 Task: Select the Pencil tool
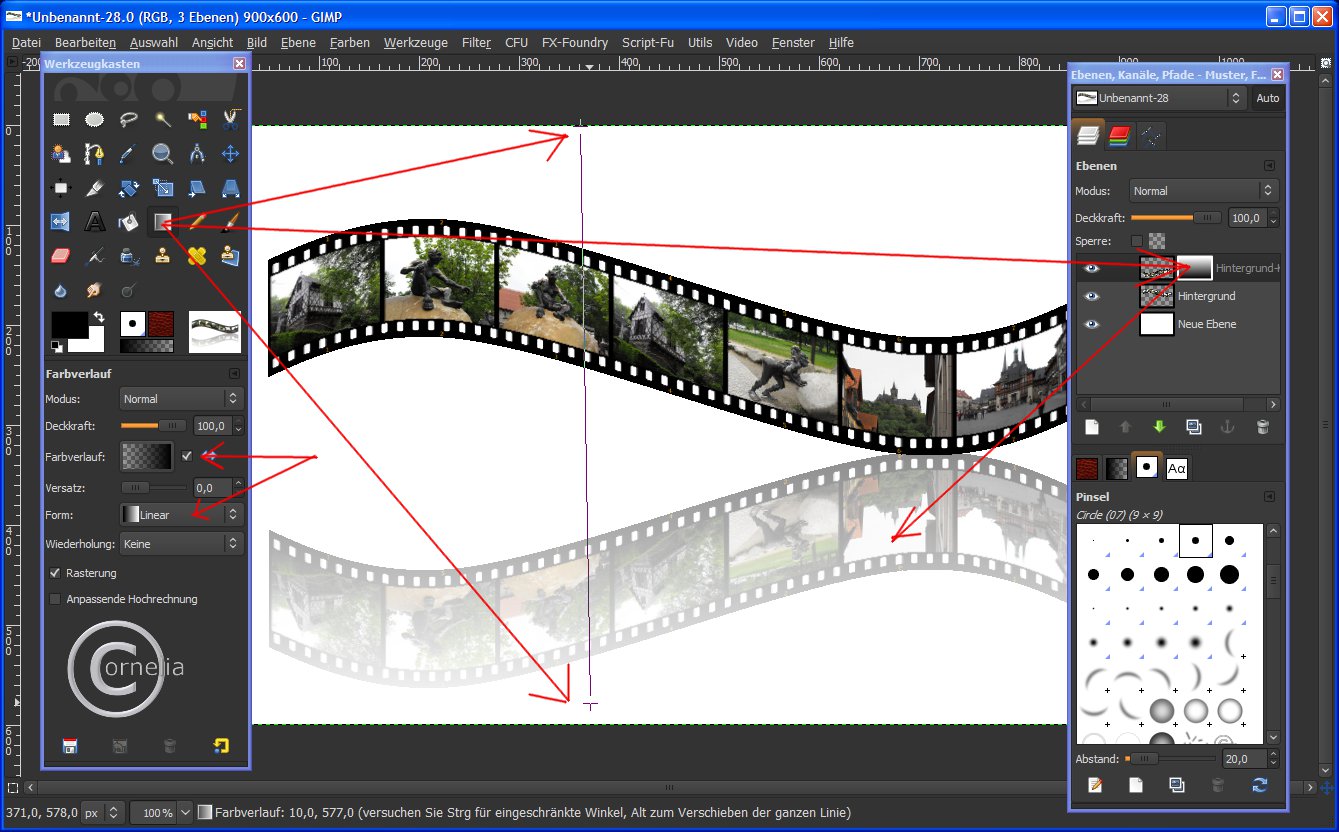196,222
